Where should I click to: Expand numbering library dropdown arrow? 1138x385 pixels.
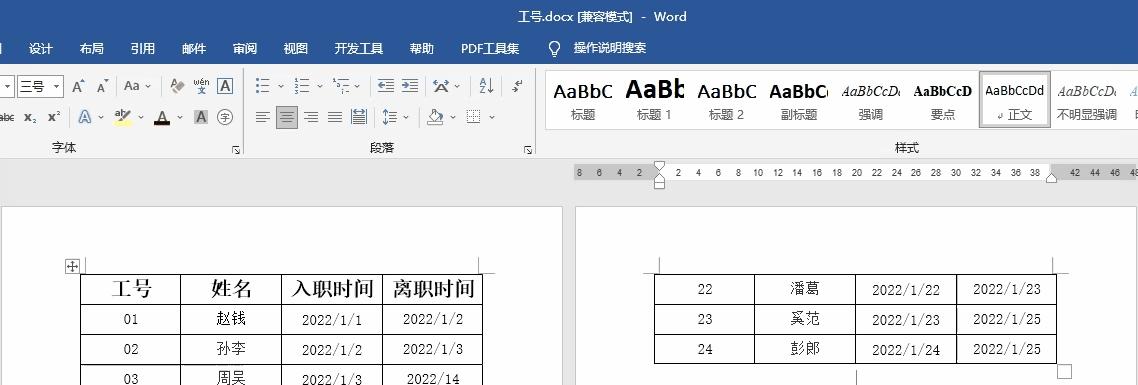click(320, 86)
